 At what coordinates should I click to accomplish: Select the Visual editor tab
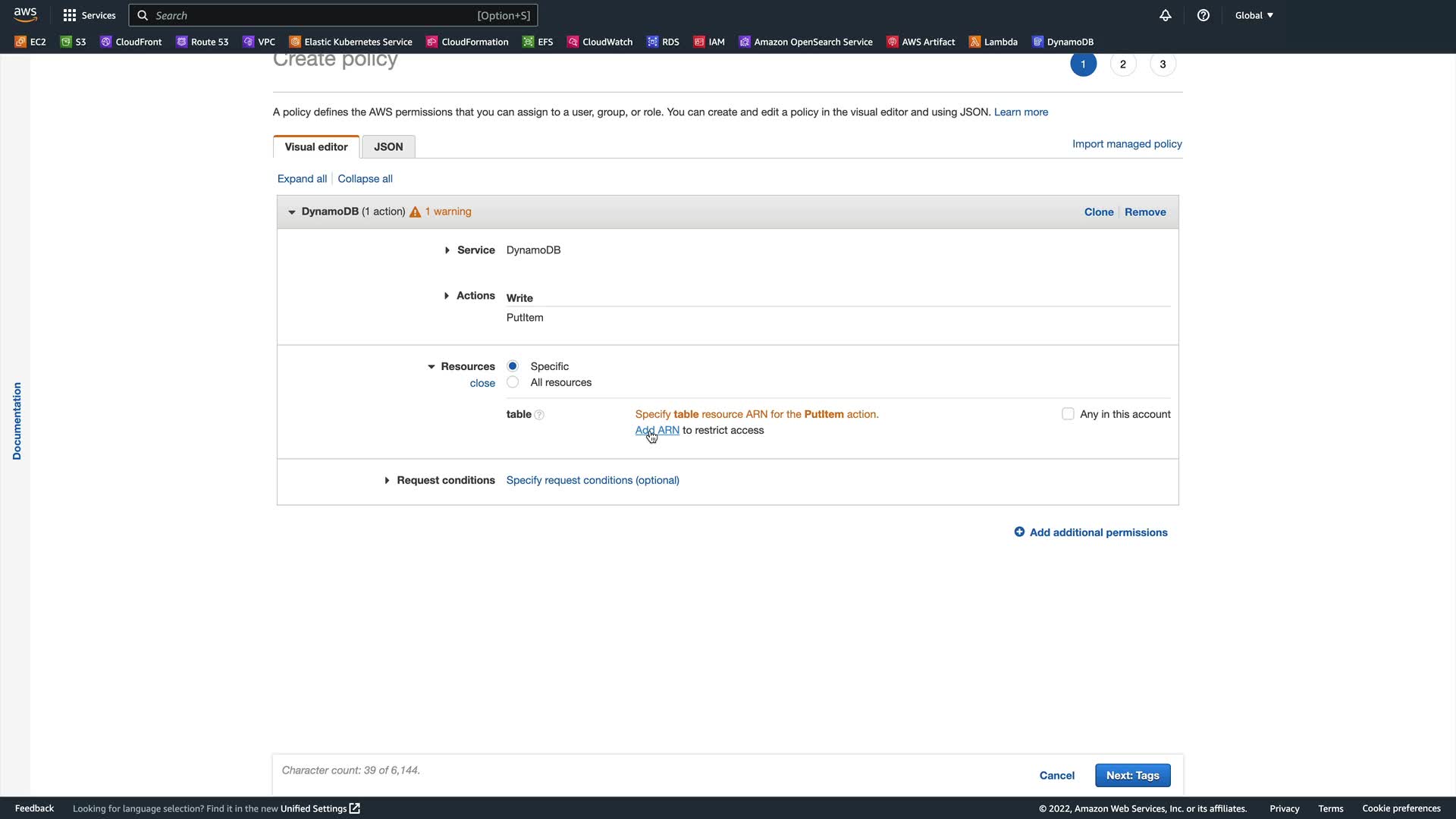(x=316, y=146)
